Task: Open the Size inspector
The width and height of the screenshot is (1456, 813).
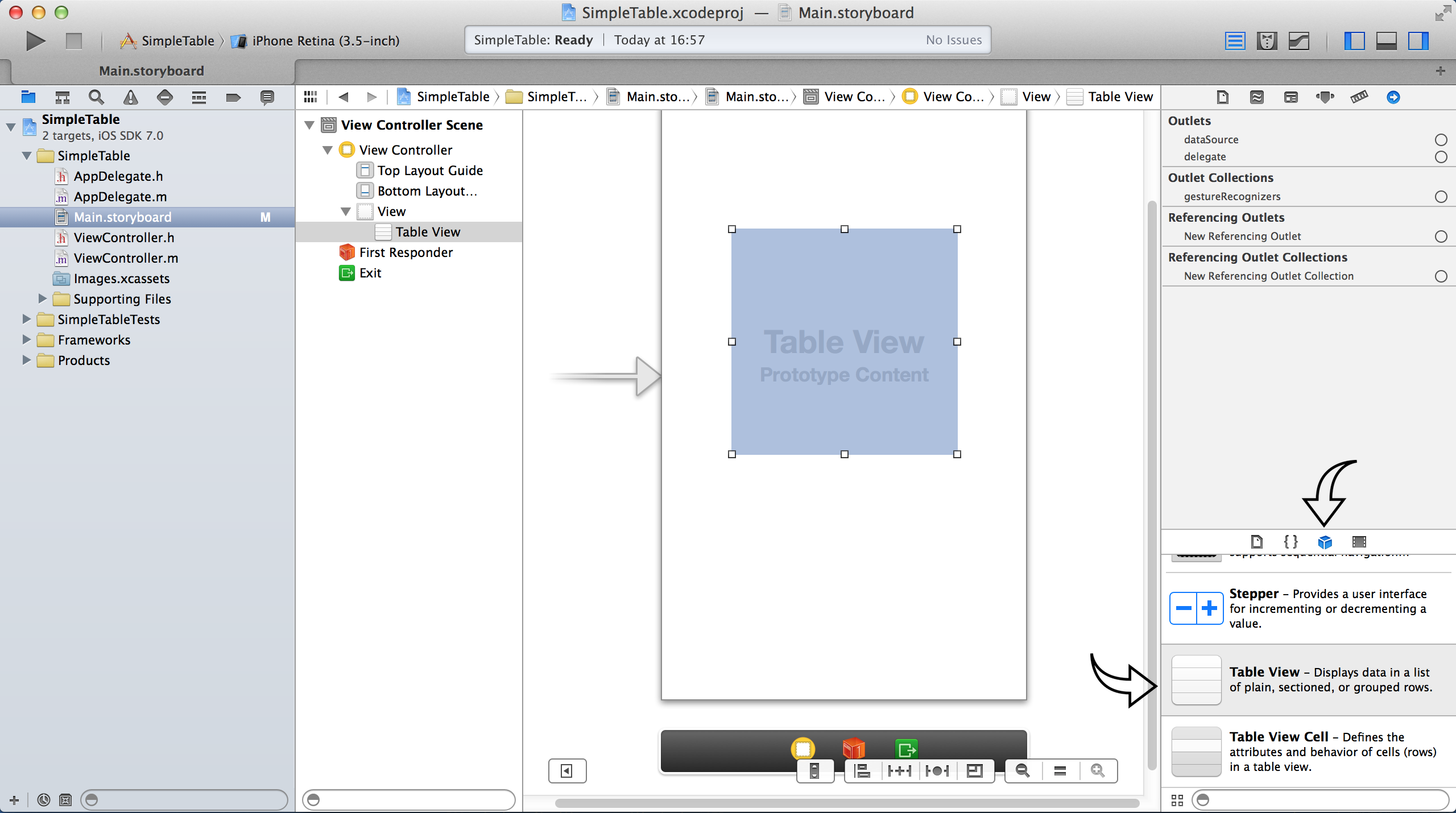Action: [x=1359, y=97]
